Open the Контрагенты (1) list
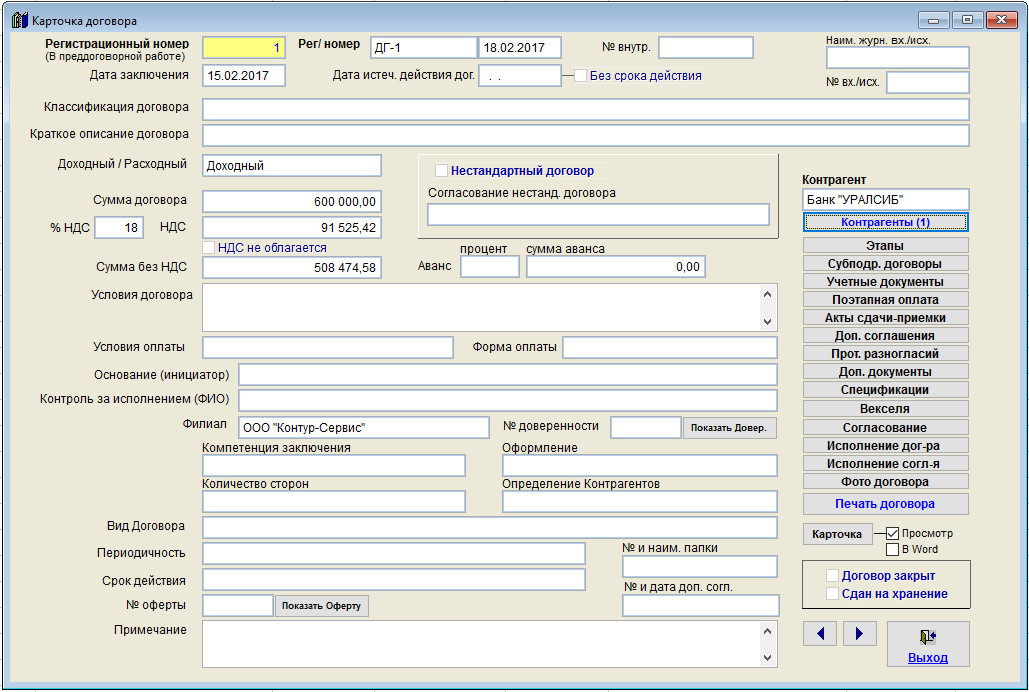 [885, 222]
